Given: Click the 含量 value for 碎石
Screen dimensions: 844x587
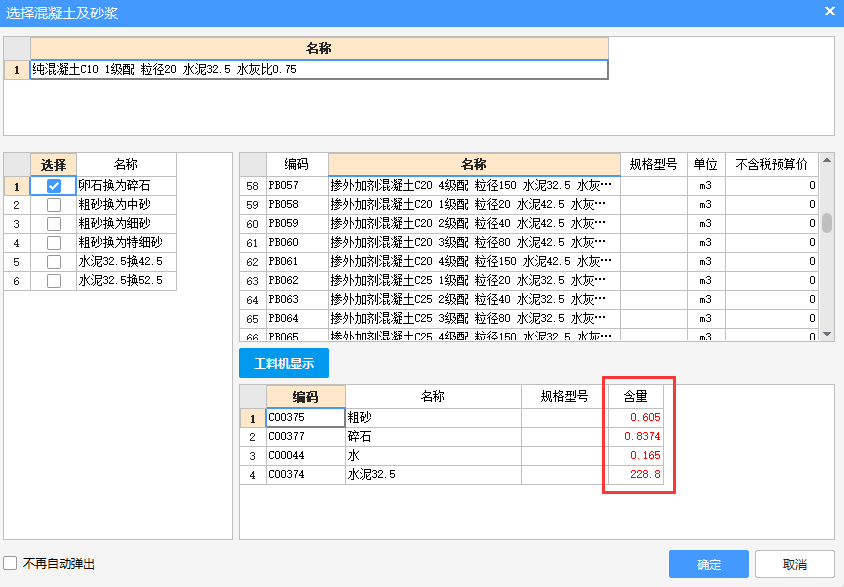Looking at the screenshot, I should (635, 436).
